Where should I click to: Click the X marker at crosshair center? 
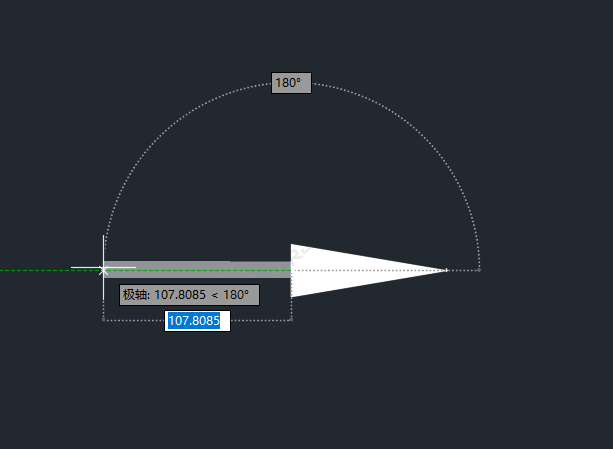103,270
